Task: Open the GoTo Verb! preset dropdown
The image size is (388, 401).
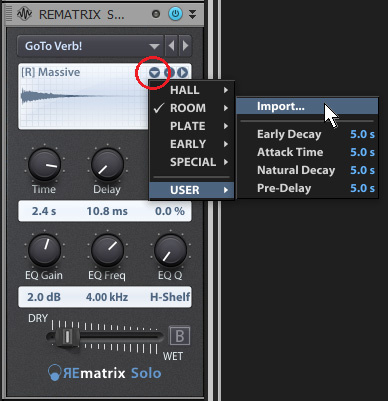Action: [x=90, y=46]
